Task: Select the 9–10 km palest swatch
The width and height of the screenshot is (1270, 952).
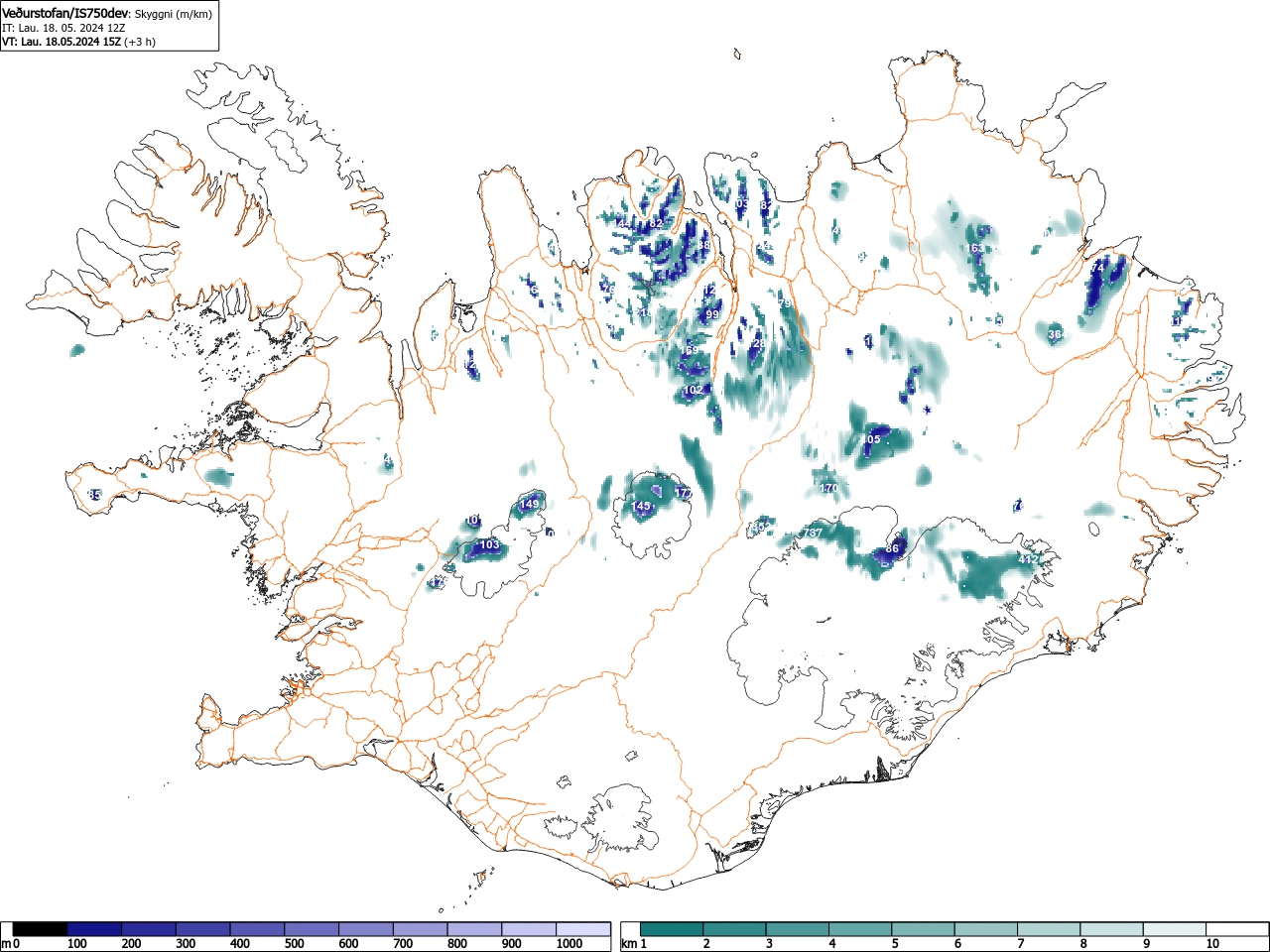Action: pos(1173,929)
